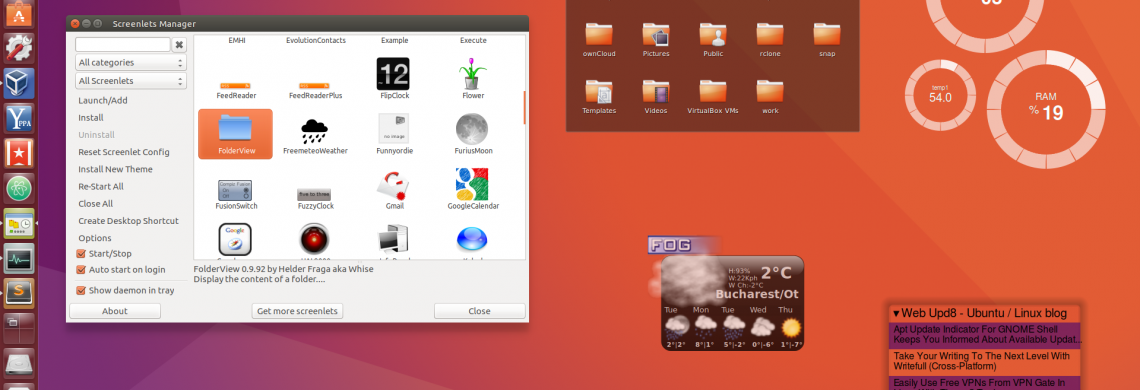Screen dimensions: 1140x390
Task: Click the screenlet list vertical scrollbar
Action: coord(524,107)
